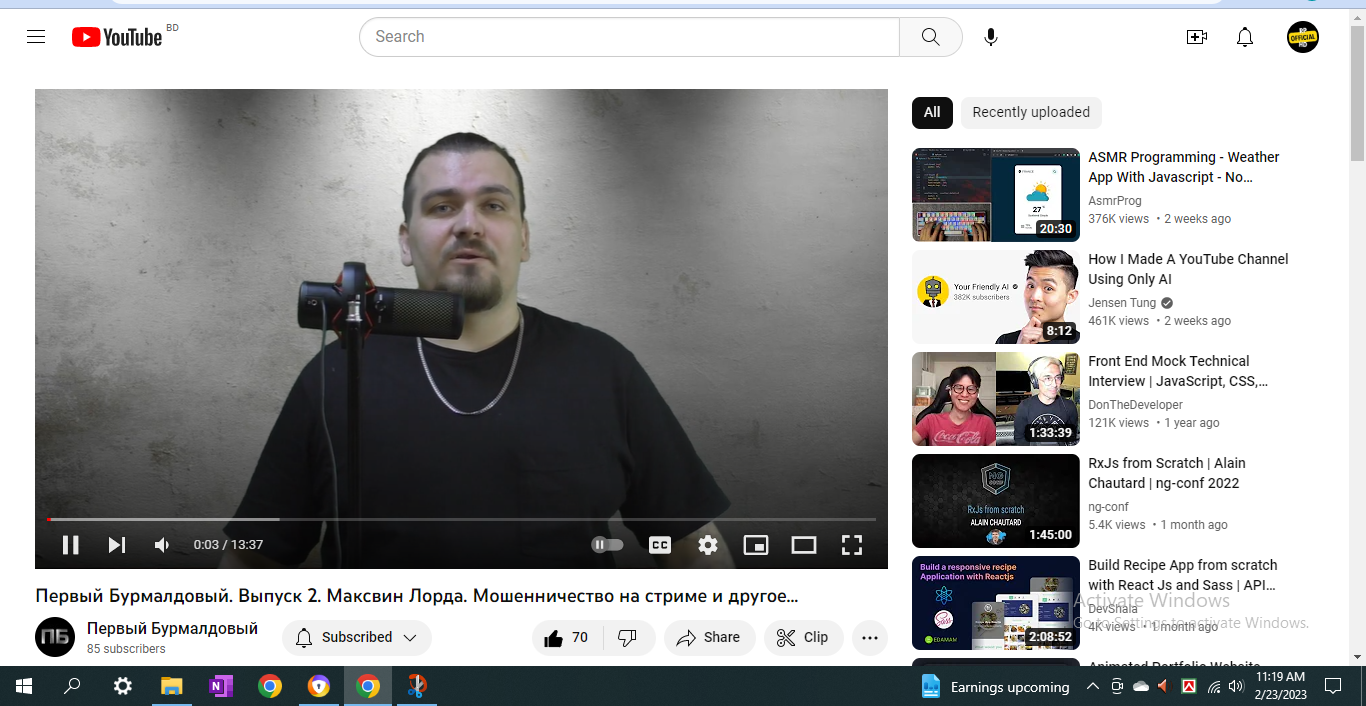Open the player settings gear
Image resolution: width=1366 pixels, height=706 pixels.
(x=708, y=545)
